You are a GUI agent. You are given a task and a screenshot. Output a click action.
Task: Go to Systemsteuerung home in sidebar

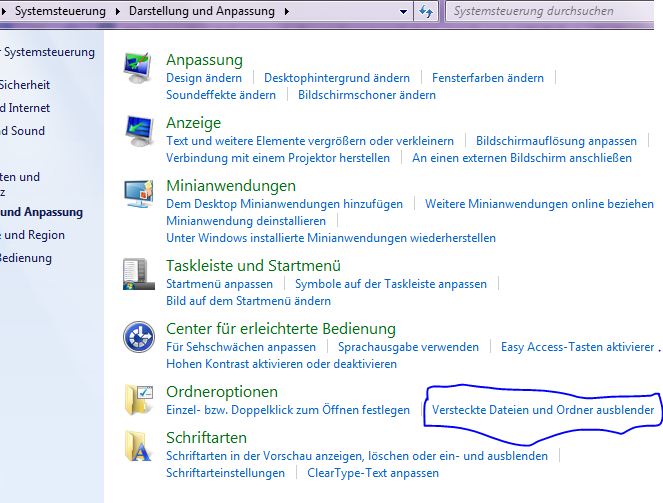pyautogui.click(x=47, y=52)
